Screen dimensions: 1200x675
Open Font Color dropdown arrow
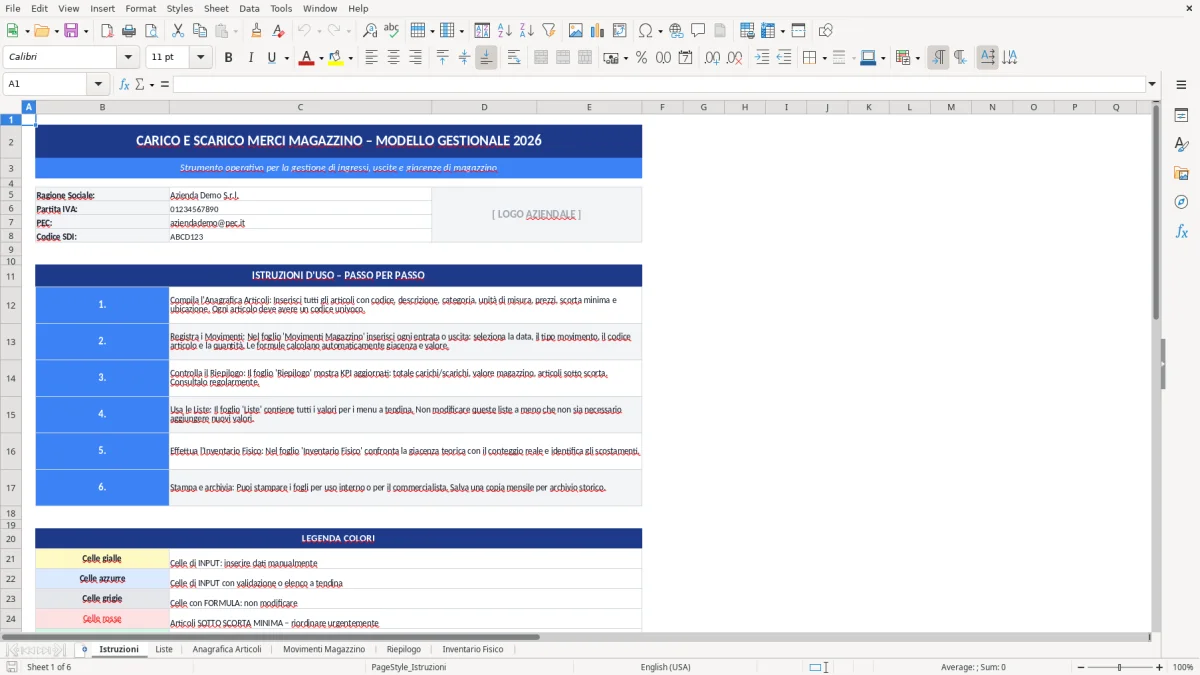tap(320, 58)
